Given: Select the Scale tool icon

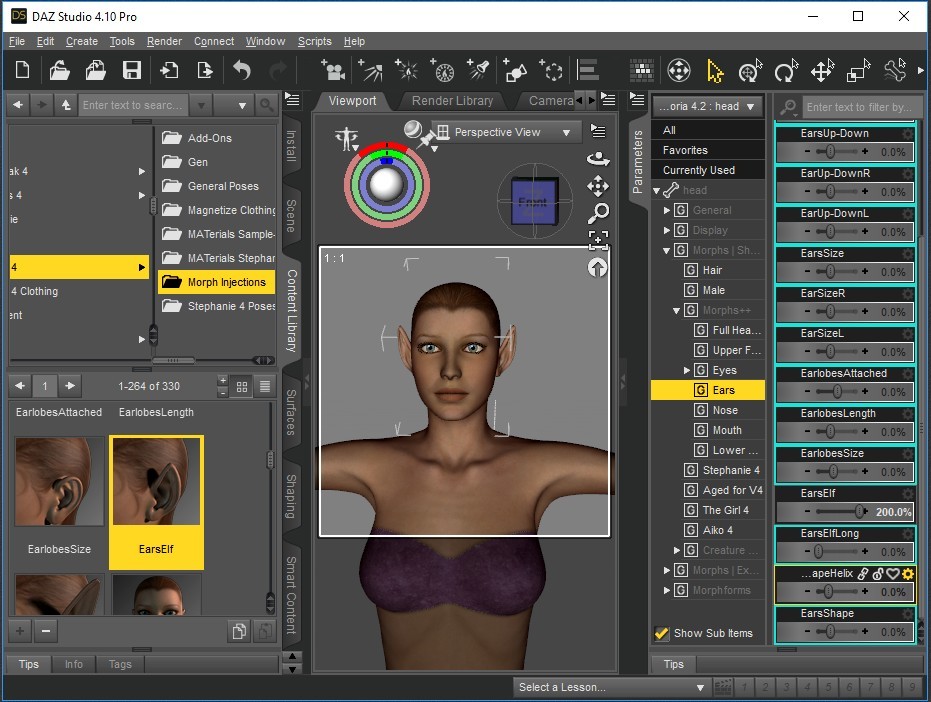Looking at the screenshot, I should [x=858, y=71].
